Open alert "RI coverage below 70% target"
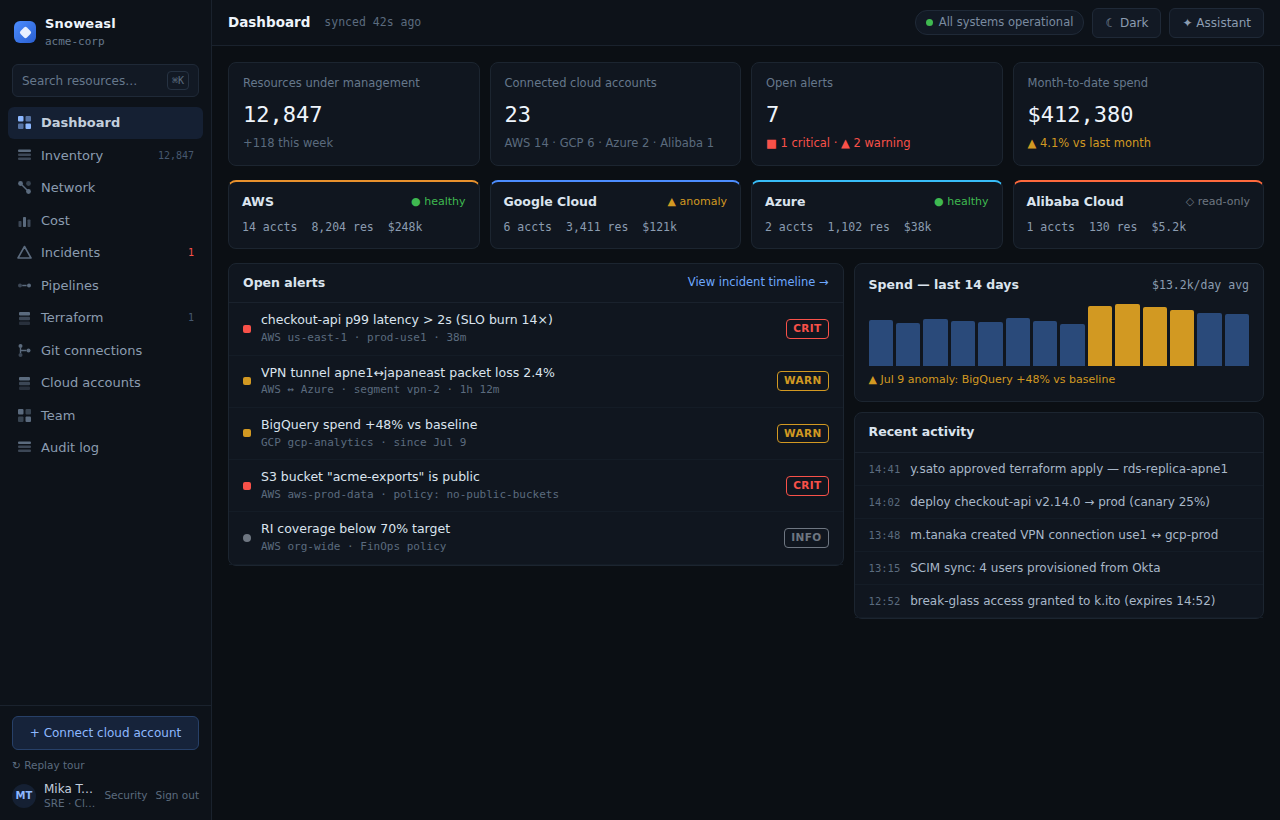The height and width of the screenshot is (820, 1280). 536,538
